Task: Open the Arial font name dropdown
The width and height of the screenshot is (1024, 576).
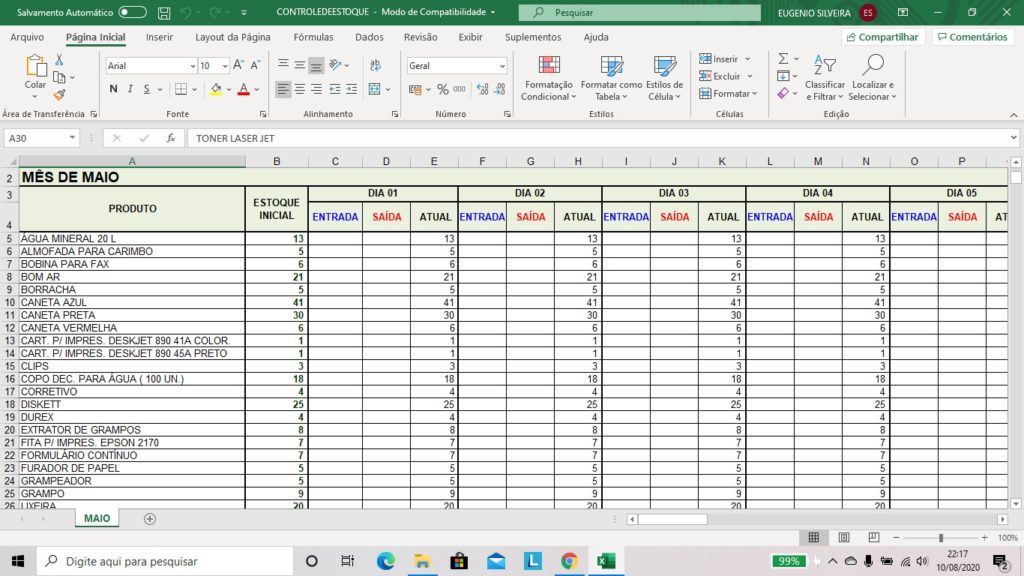Action: pyautogui.click(x=193, y=66)
